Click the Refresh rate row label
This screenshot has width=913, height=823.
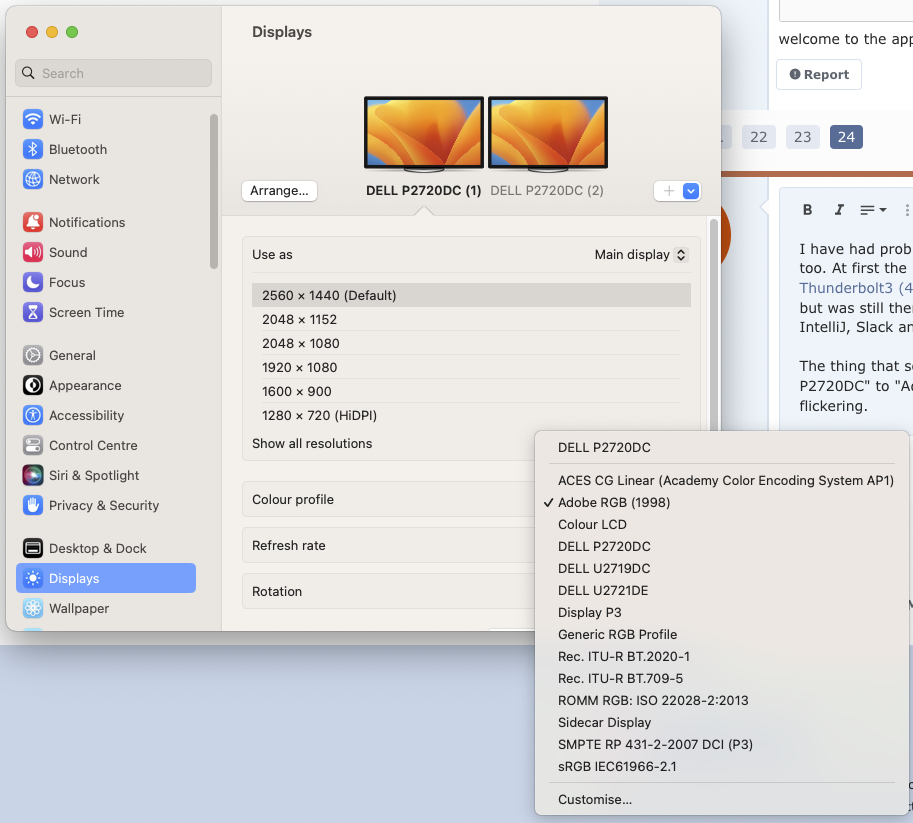tap(289, 546)
